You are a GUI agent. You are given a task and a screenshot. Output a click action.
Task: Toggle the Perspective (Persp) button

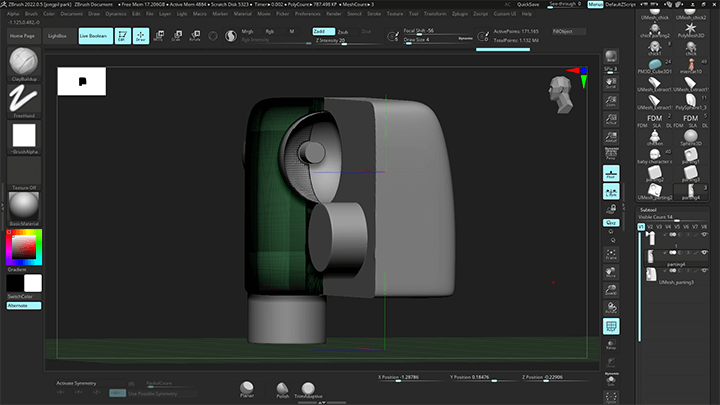point(611,155)
